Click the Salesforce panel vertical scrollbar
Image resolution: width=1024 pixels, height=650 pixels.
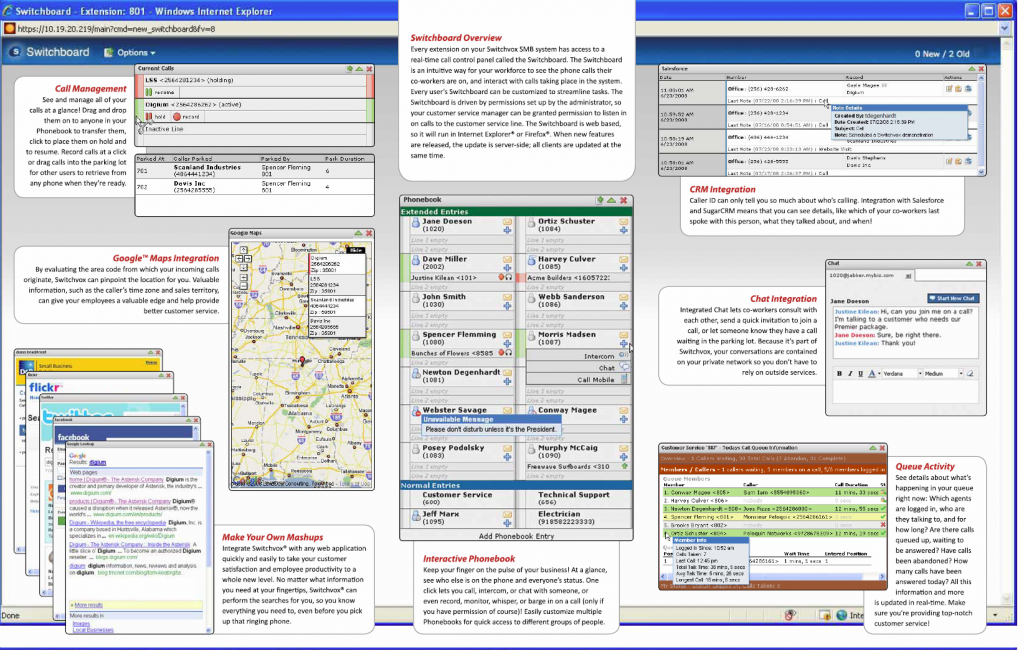click(x=981, y=124)
